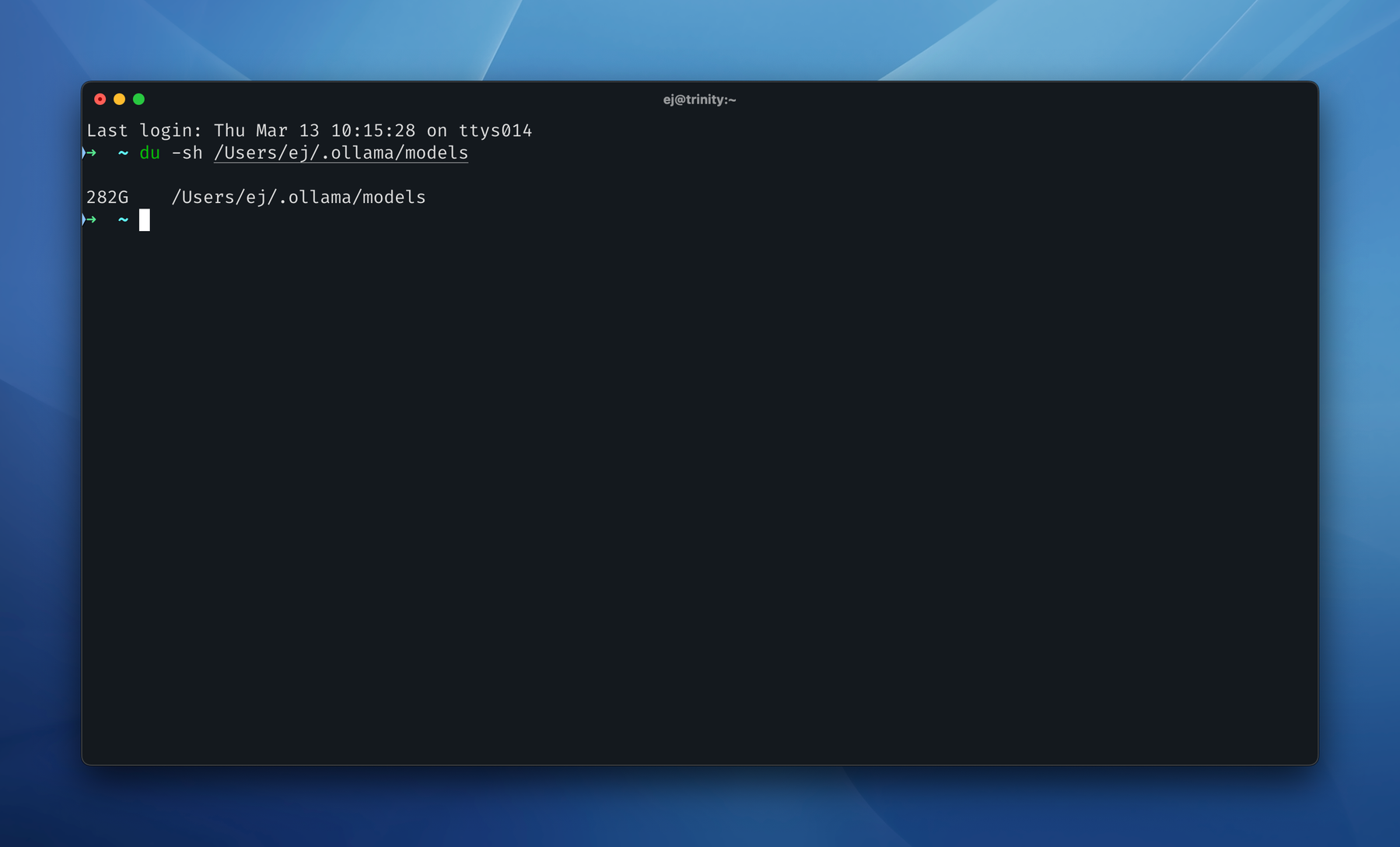Click the underlined /Users/ej/.ollama/models path
Image resolution: width=1400 pixels, height=847 pixels.
tap(341, 153)
